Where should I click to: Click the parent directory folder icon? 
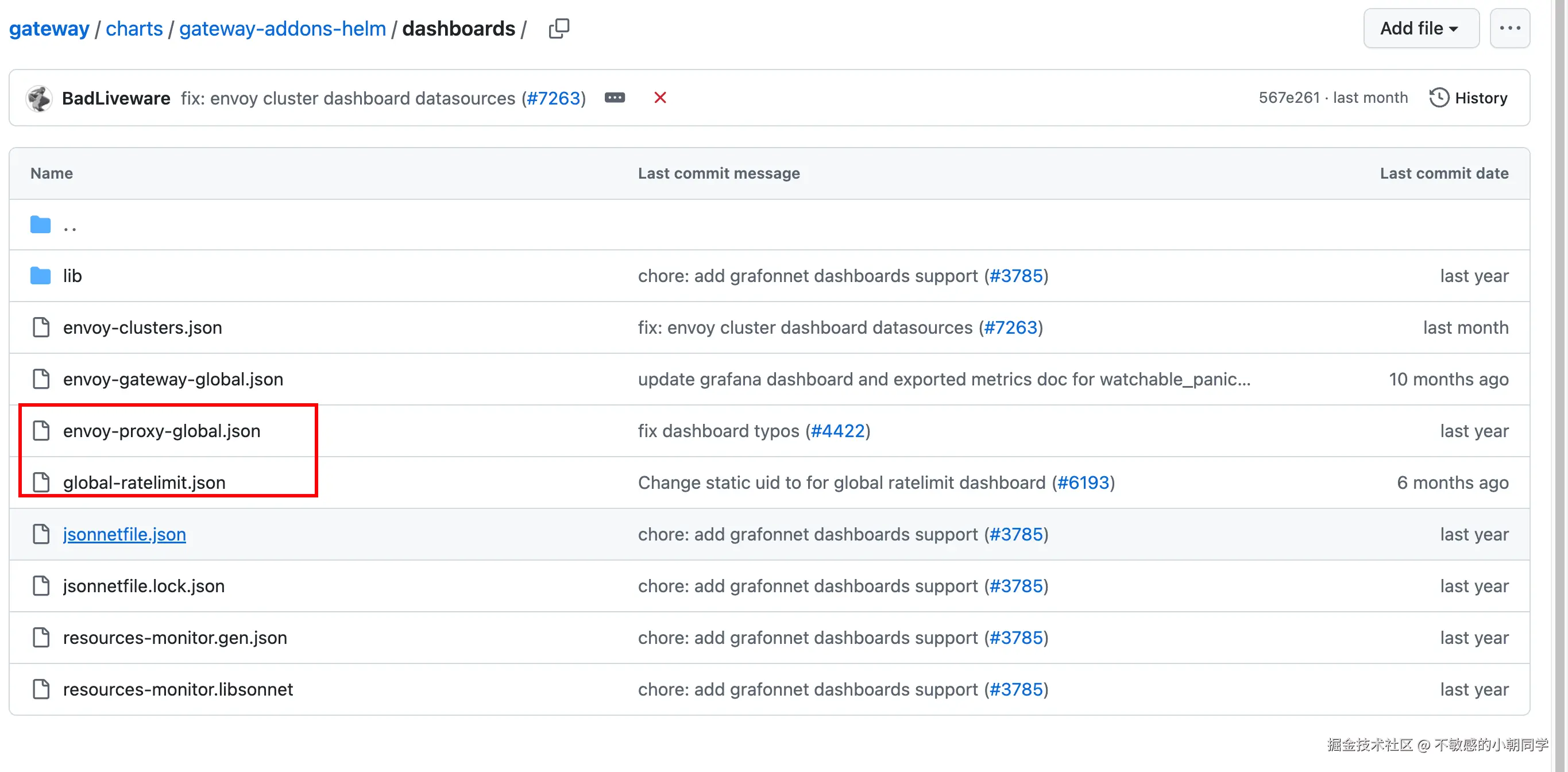[40, 225]
